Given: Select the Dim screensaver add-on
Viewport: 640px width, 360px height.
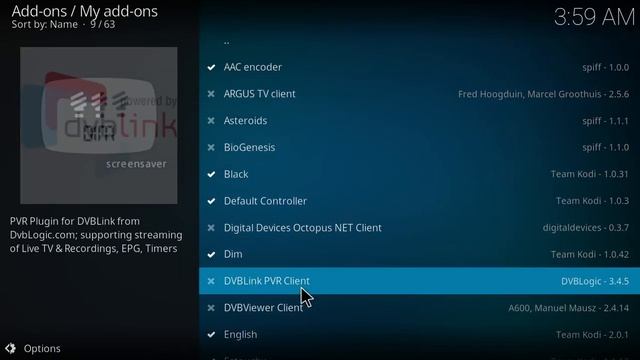Looking at the screenshot, I should pos(419,254).
